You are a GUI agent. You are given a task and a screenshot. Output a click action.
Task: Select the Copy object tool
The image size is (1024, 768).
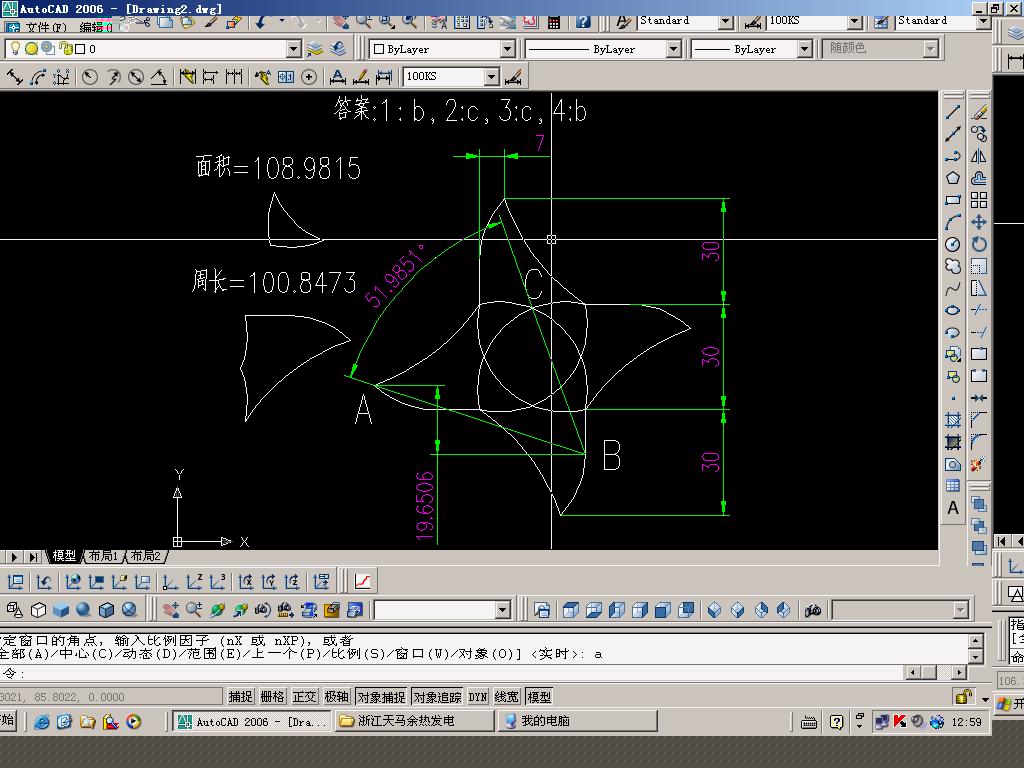979,134
